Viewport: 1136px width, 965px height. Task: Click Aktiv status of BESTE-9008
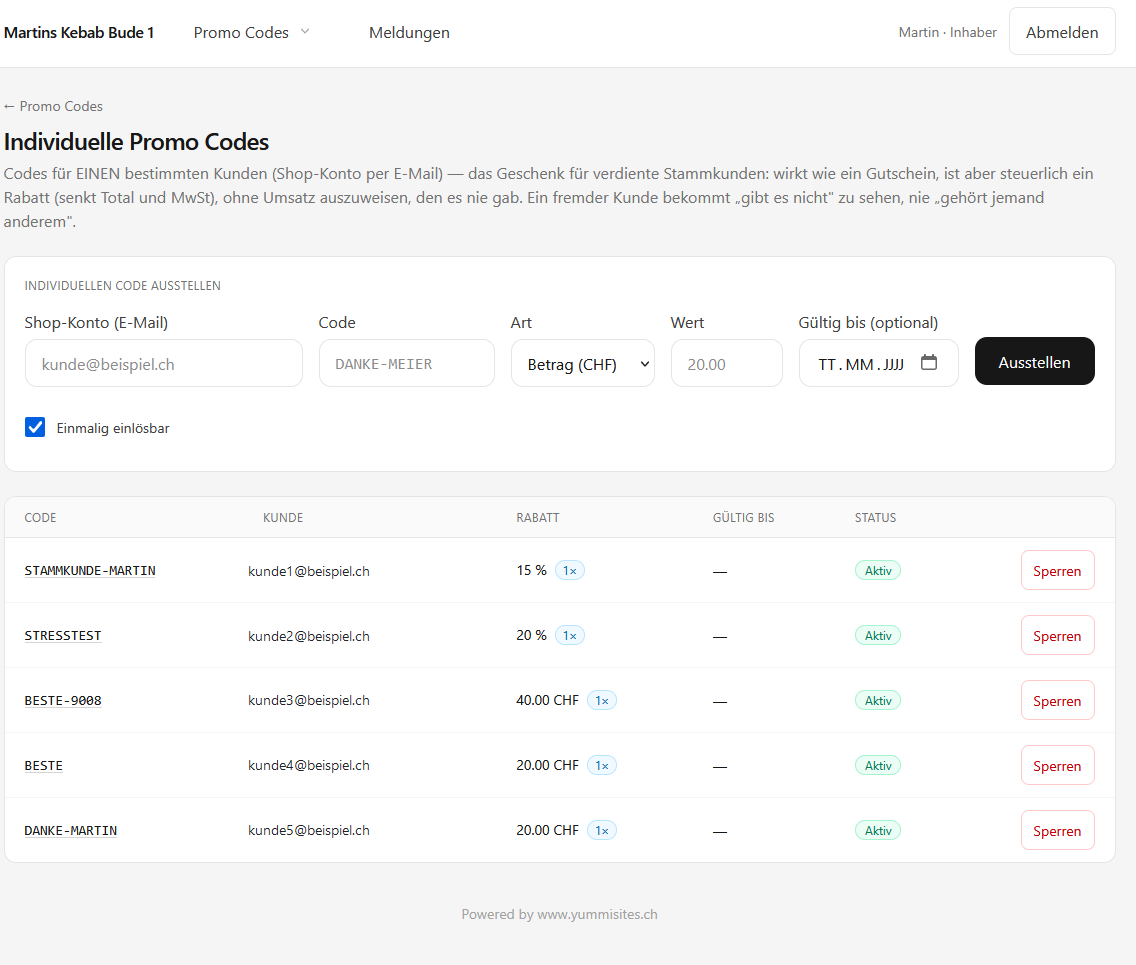click(878, 701)
